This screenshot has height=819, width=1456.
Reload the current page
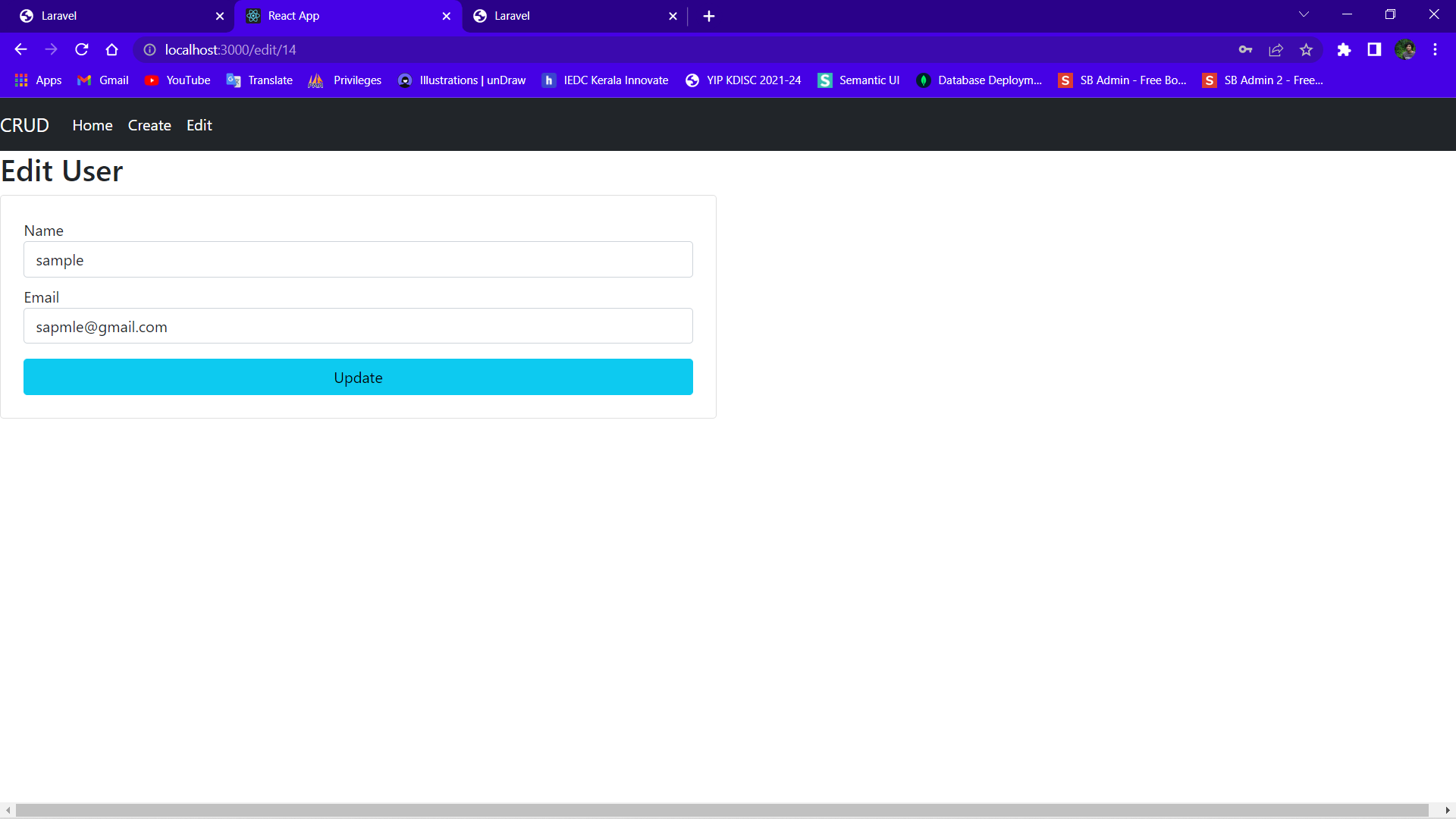click(81, 49)
